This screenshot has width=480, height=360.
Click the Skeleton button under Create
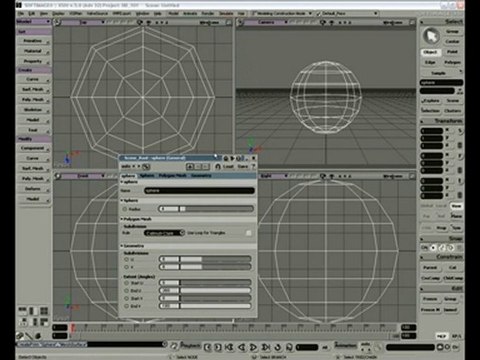[33, 110]
